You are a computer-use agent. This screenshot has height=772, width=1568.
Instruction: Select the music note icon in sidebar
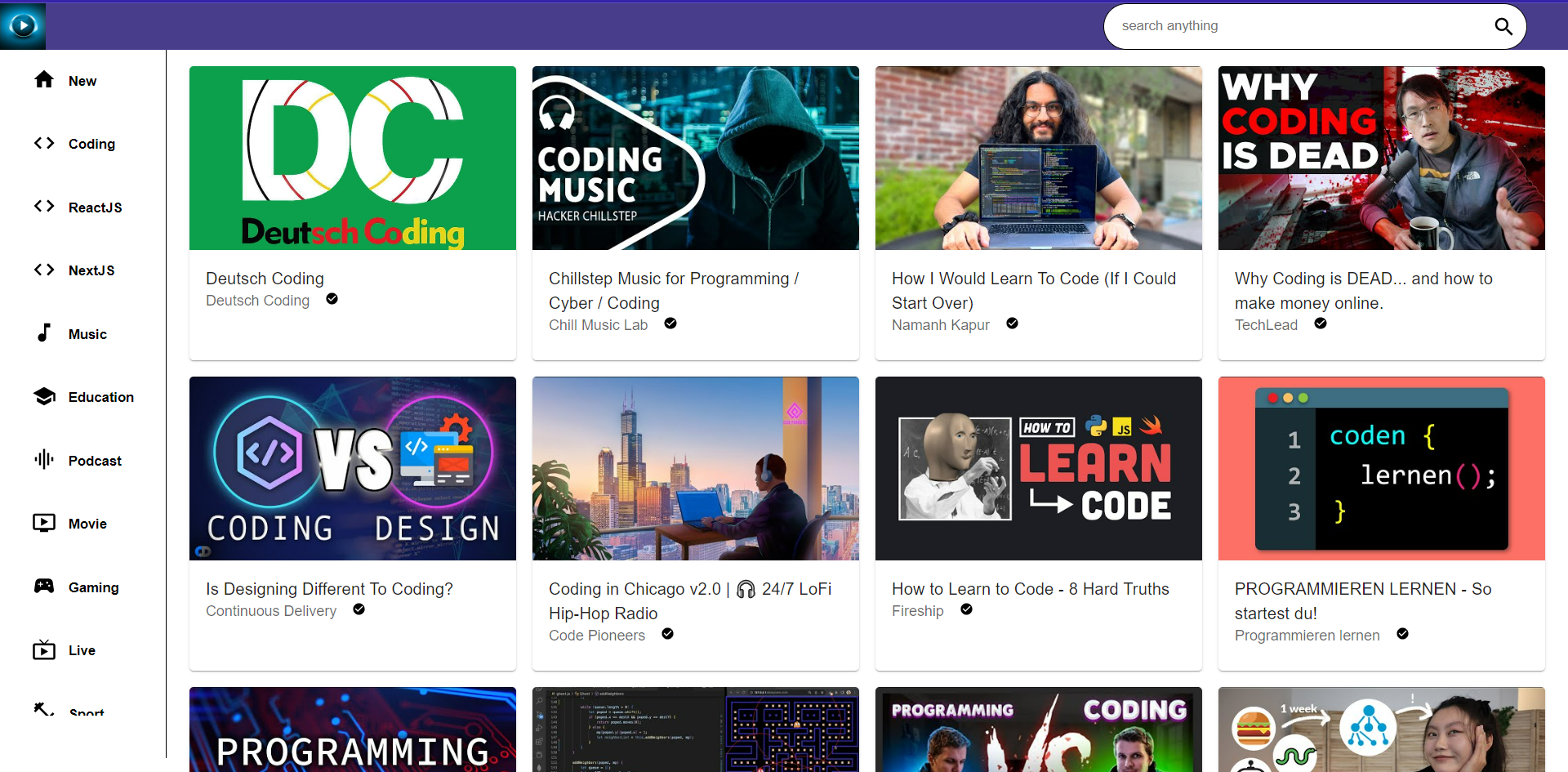click(44, 333)
